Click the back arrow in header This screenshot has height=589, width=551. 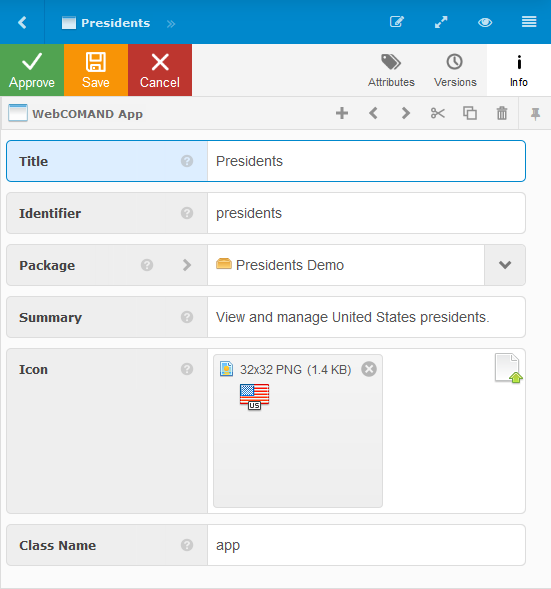click(x=22, y=23)
